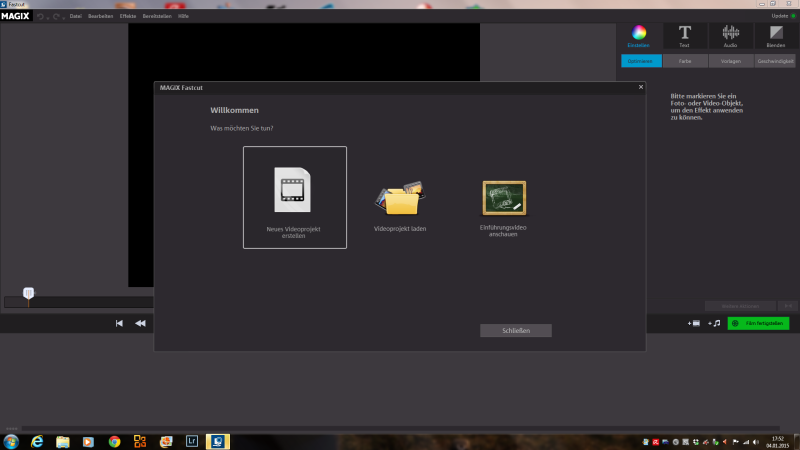Viewport: 800px width, 450px height.
Task: Click the green Film fertigstellen button
Action: tap(758, 323)
